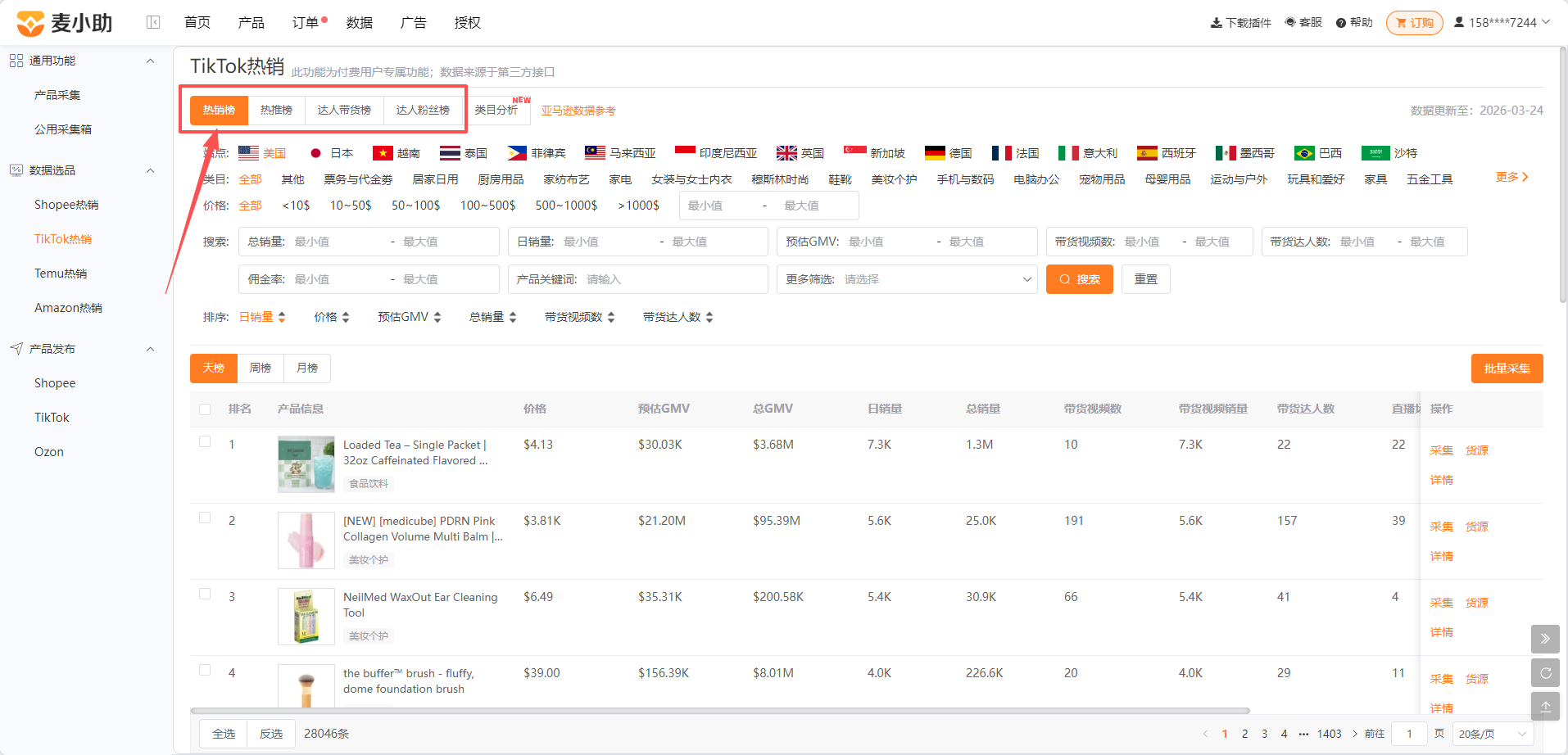Expand the floating double-chevron panel icon
The height and width of the screenshot is (755, 1568).
click(1545, 639)
